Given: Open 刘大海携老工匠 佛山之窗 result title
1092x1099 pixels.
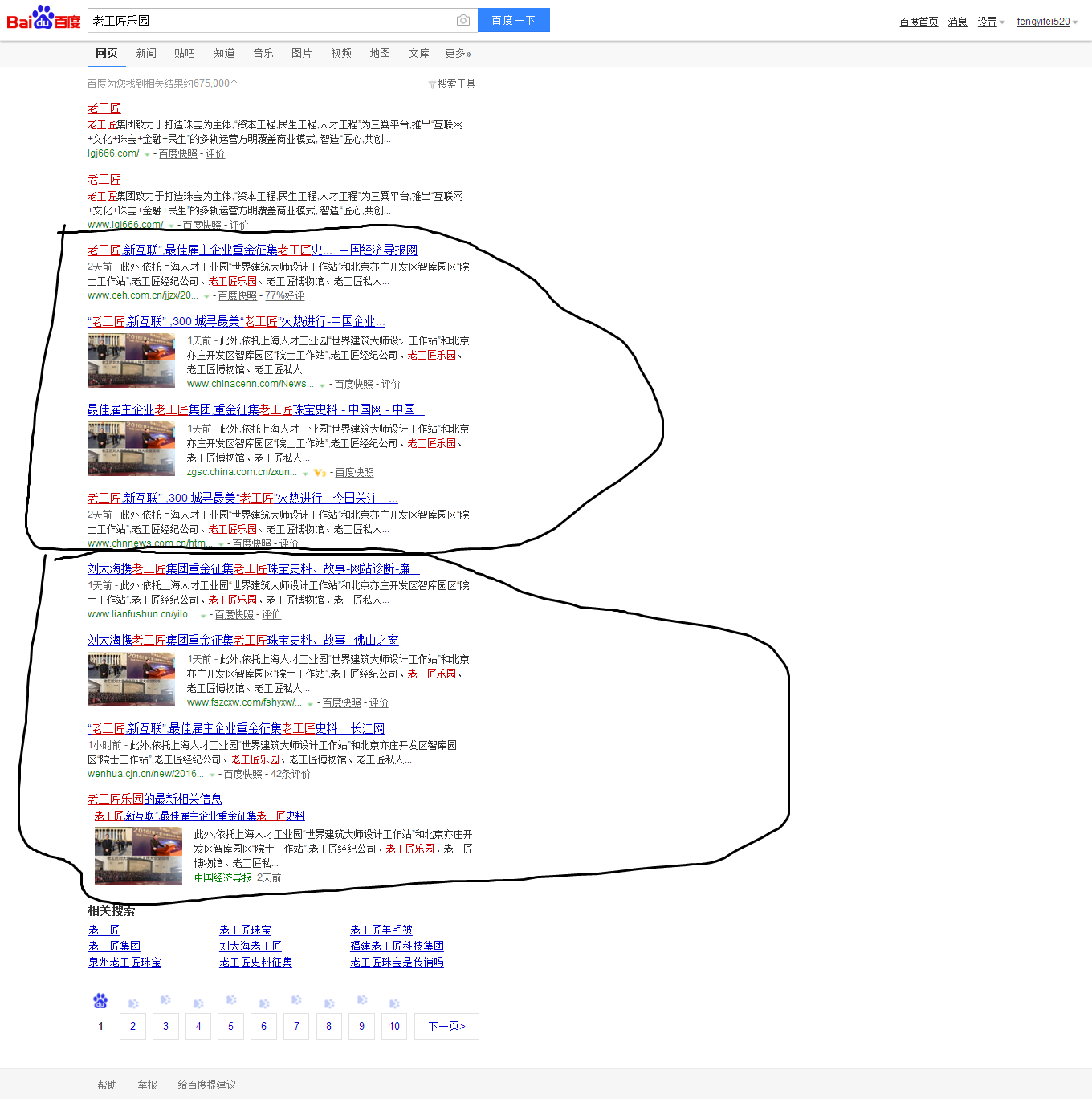Looking at the screenshot, I should 242,640.
